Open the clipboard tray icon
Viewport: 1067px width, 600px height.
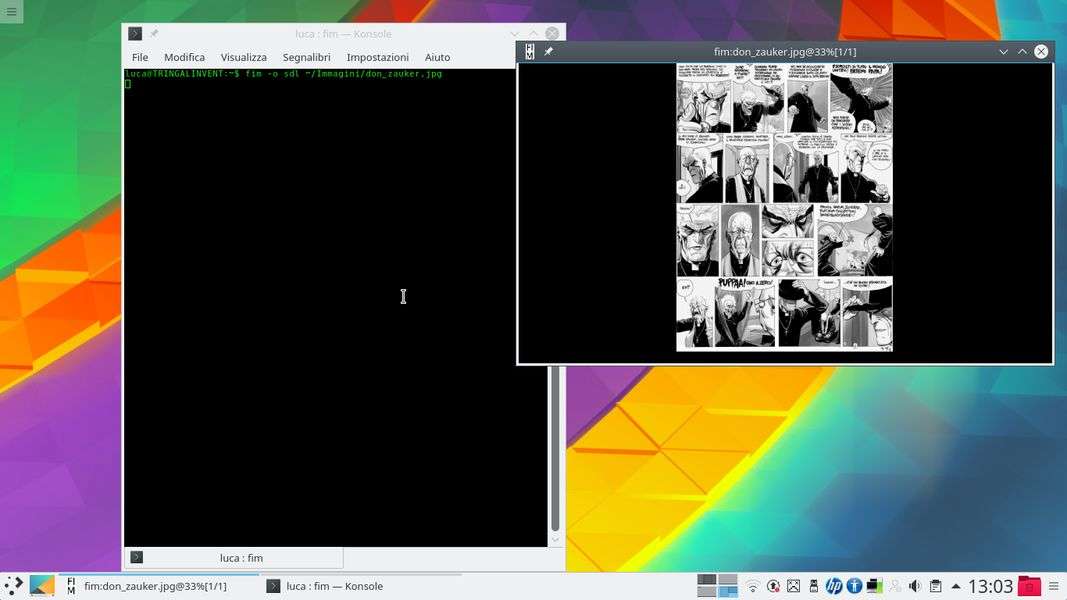[x=936, y=586]
